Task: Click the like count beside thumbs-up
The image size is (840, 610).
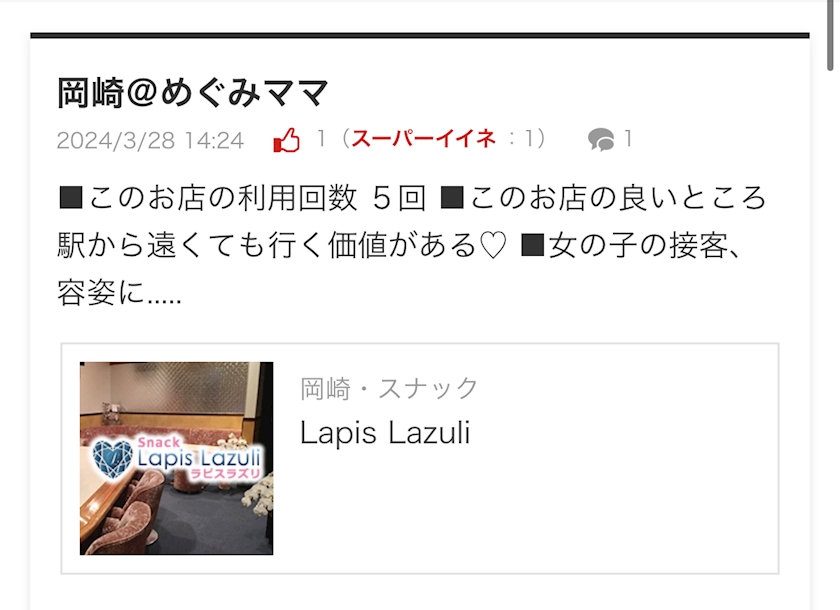Action: coord(321,139)
